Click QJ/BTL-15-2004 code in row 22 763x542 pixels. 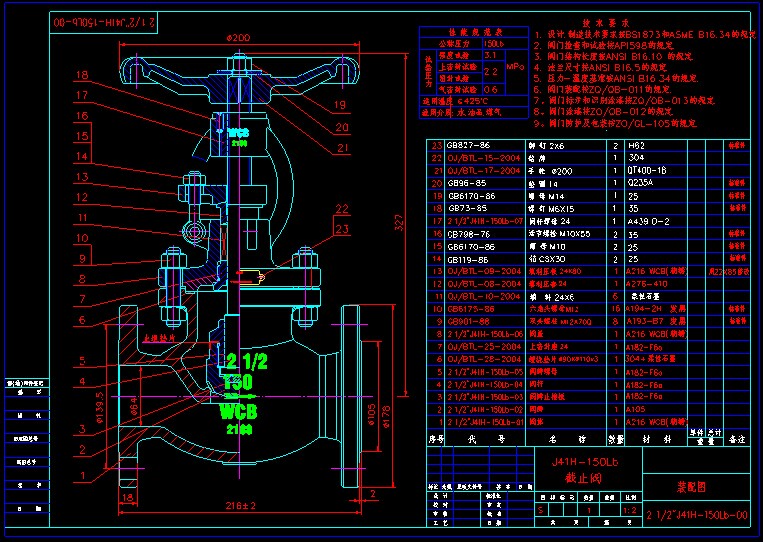point(484,158)
